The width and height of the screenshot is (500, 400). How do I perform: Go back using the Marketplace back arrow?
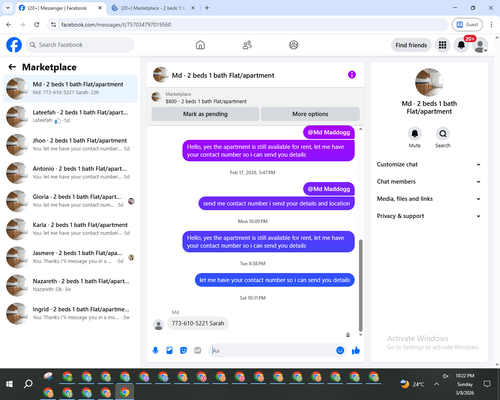[12, 67]
